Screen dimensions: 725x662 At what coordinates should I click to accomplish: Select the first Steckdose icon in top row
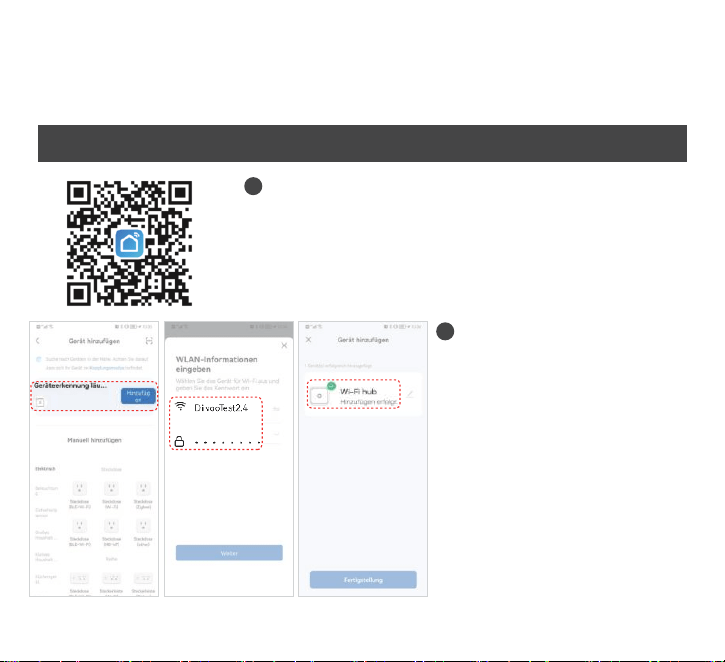(80, 488)
